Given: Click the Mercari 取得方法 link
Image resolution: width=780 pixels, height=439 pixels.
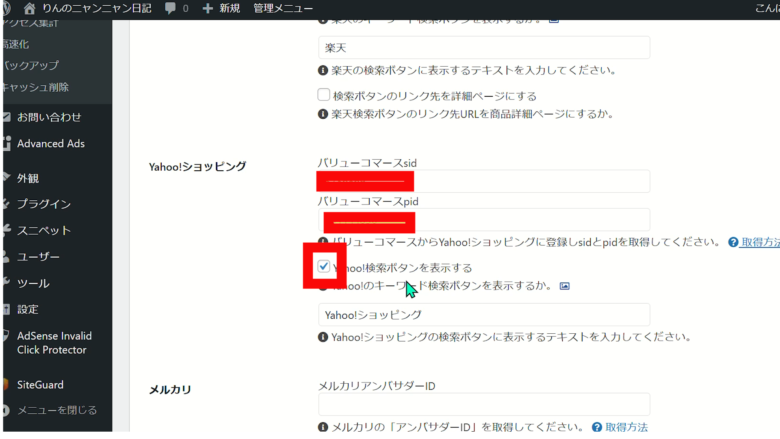Looking at the screenshot, I should coord(626,427).
